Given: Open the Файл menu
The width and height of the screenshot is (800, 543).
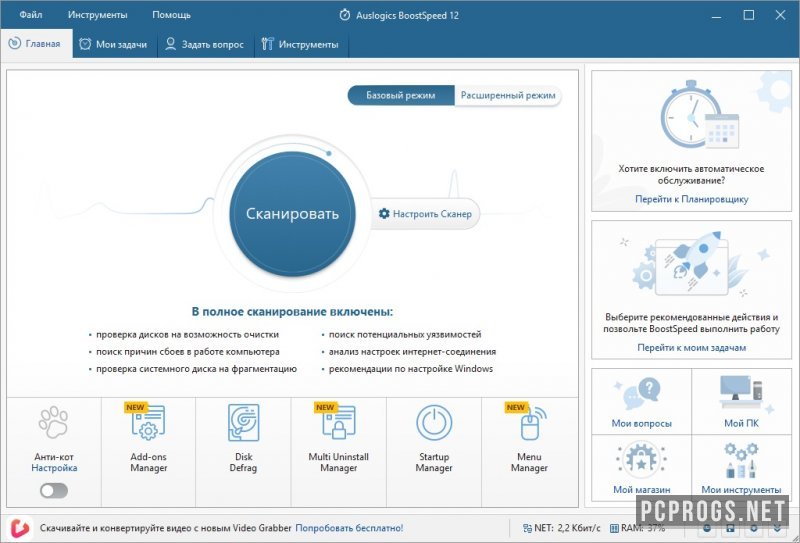Looking at the screenshot, I should pyautogui.click(x=31, y=15).
